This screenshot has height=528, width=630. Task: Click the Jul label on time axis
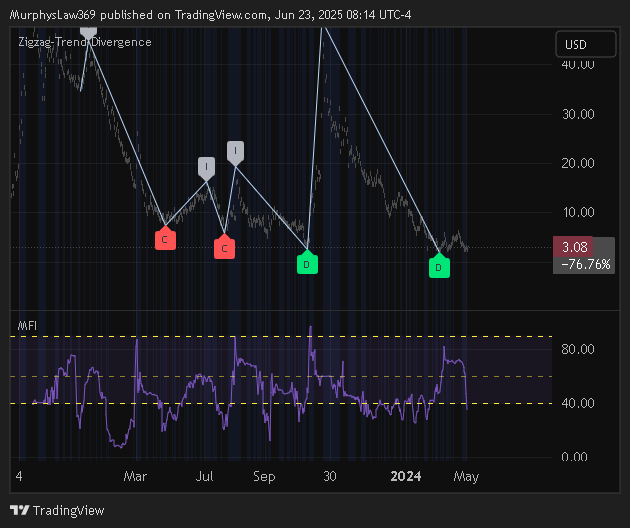[205, 476]
